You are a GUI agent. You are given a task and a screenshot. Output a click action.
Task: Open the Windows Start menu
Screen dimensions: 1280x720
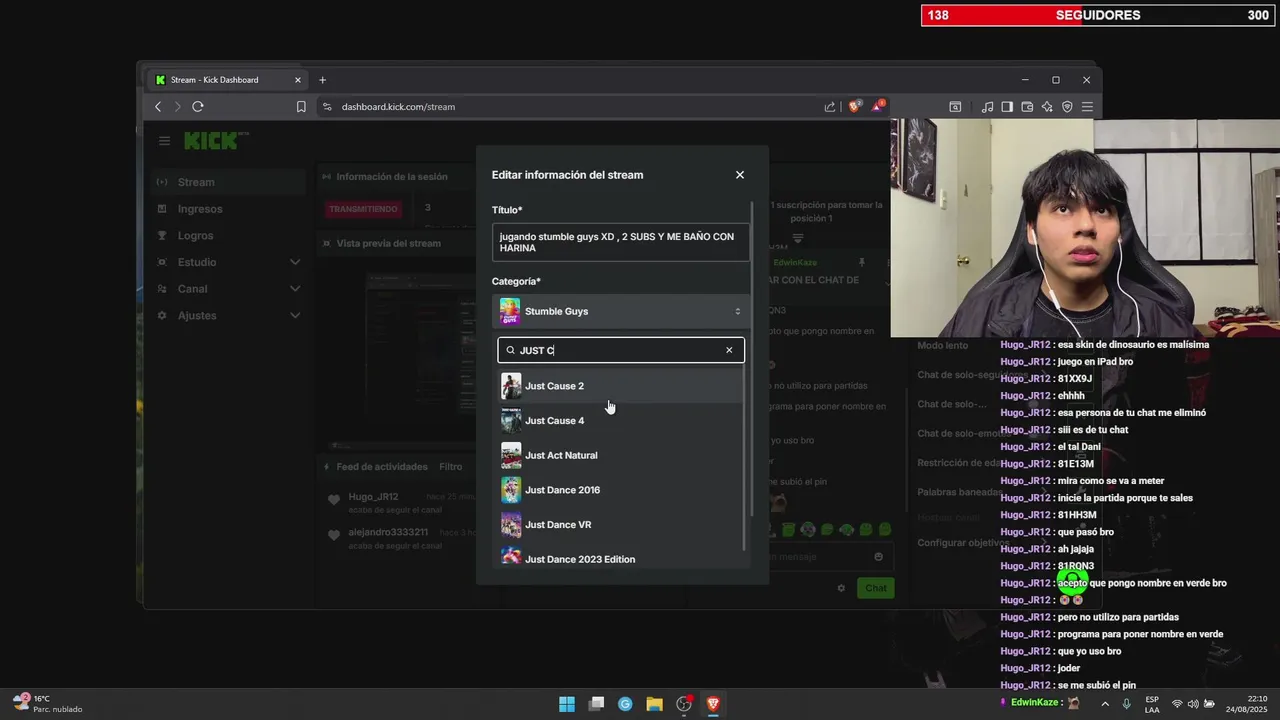coord(567,704)
